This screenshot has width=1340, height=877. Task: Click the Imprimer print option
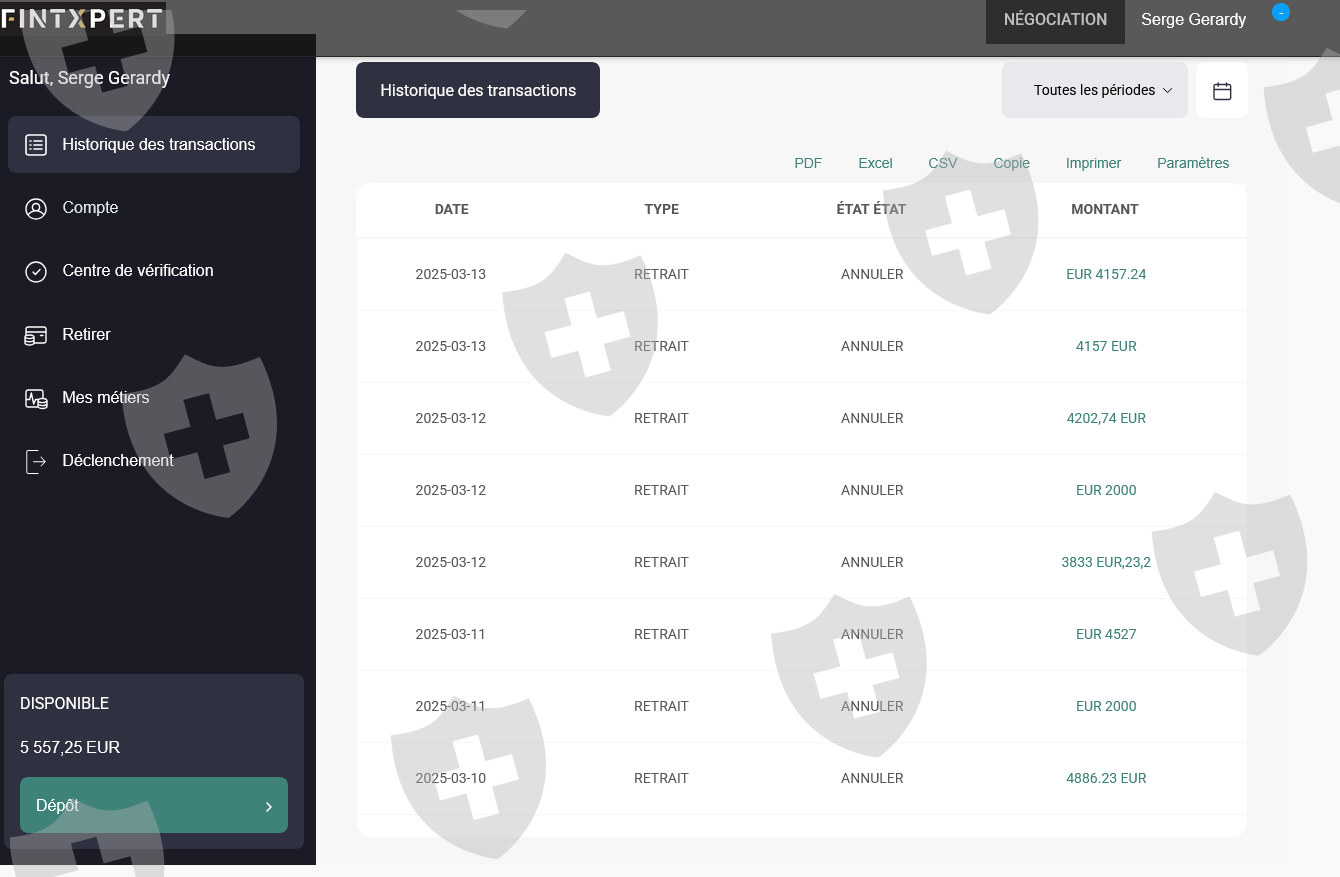tap(1093, 163)
